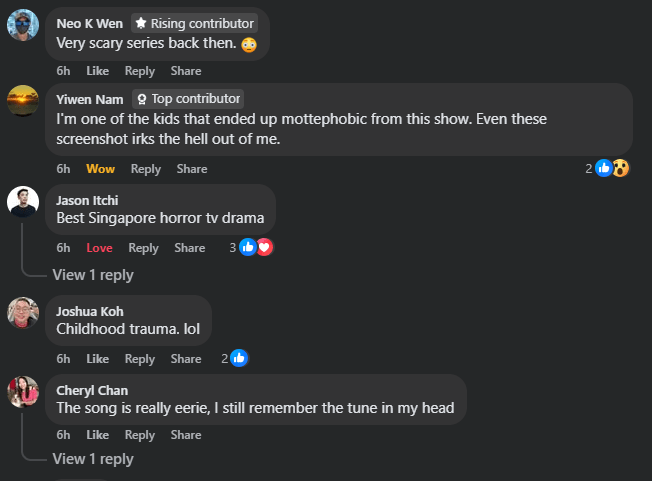This screenshot has width=652, height=481.
Task: Toggle Like on Neo K Wen's comment
Action: point(97,71)
